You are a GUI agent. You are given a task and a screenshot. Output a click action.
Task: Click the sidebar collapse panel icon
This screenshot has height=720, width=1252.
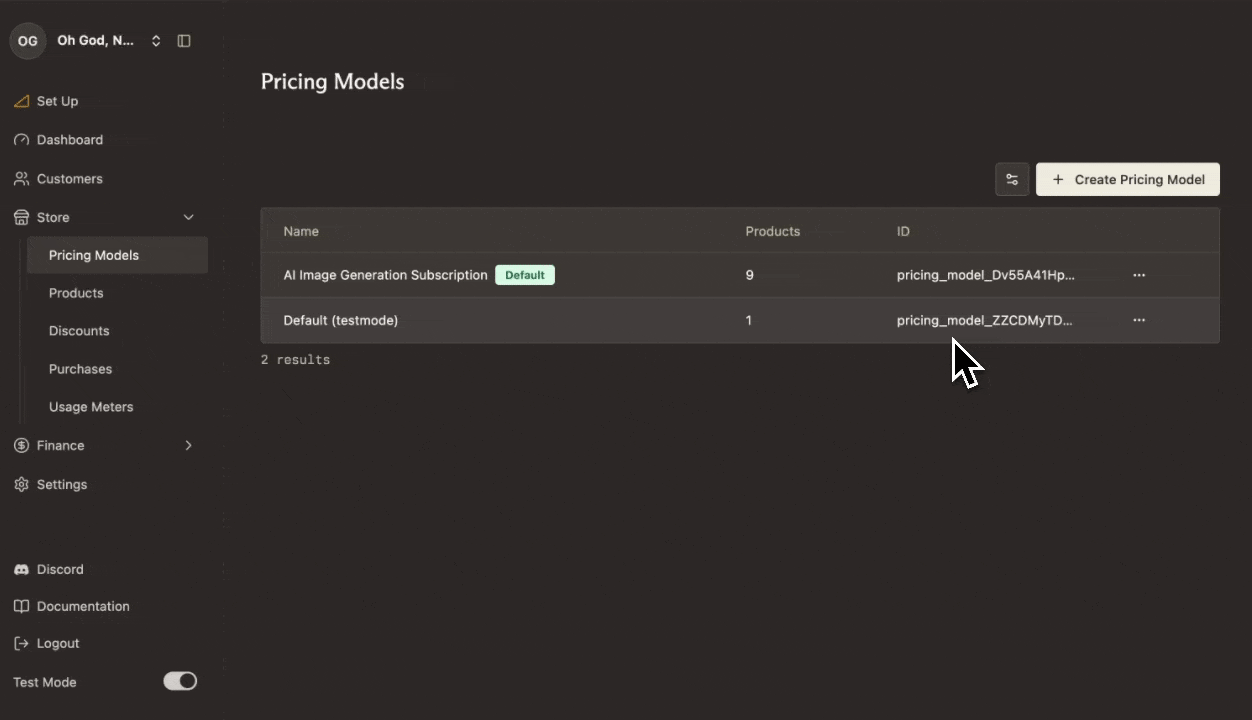184,41
